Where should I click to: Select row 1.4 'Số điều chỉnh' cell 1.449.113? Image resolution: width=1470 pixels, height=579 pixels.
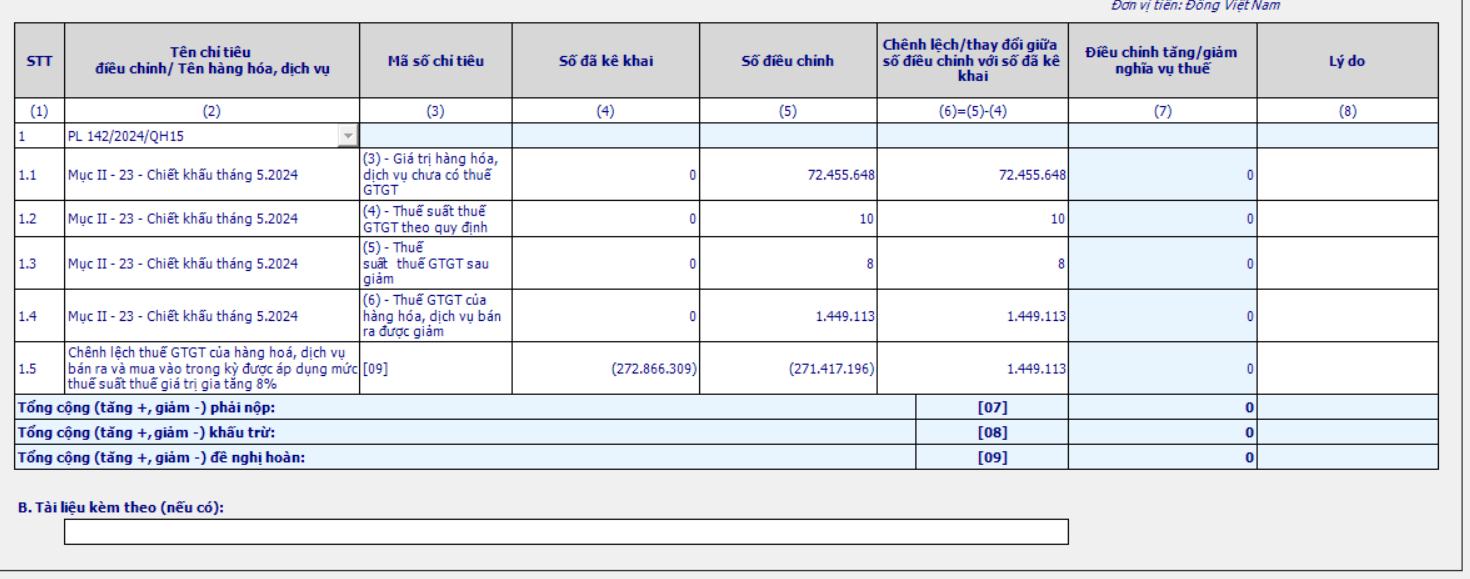click(788, 316)
